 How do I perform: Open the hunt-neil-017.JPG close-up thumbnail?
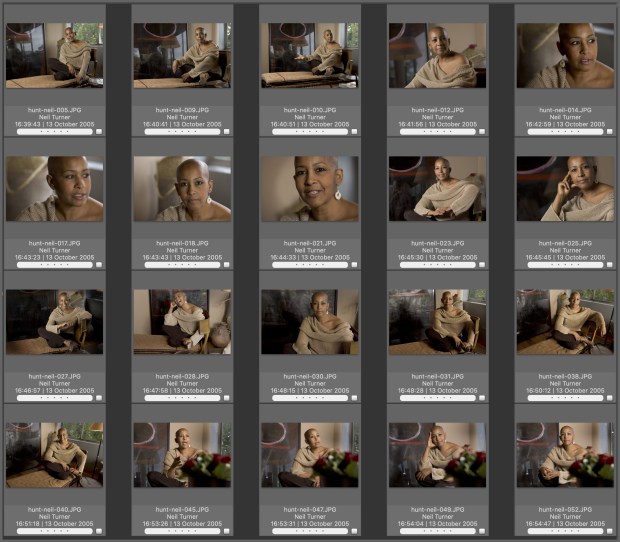click(x=54, y=188)
